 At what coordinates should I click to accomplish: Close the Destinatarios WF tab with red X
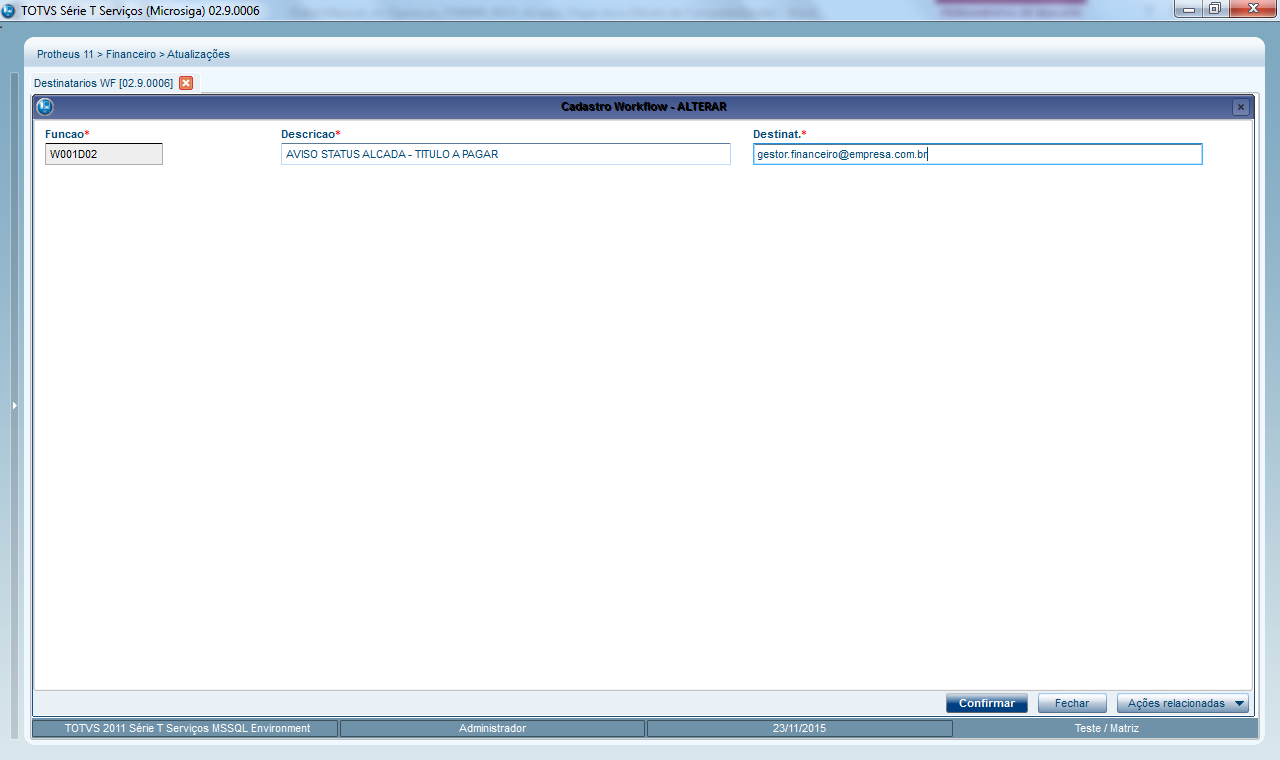[186, 83]
